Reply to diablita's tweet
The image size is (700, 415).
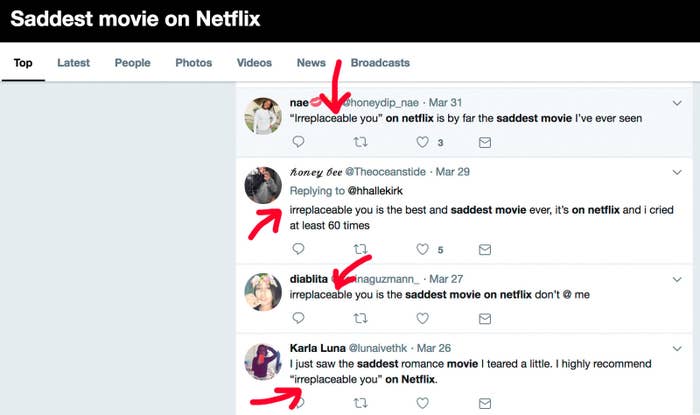(298, 318)
